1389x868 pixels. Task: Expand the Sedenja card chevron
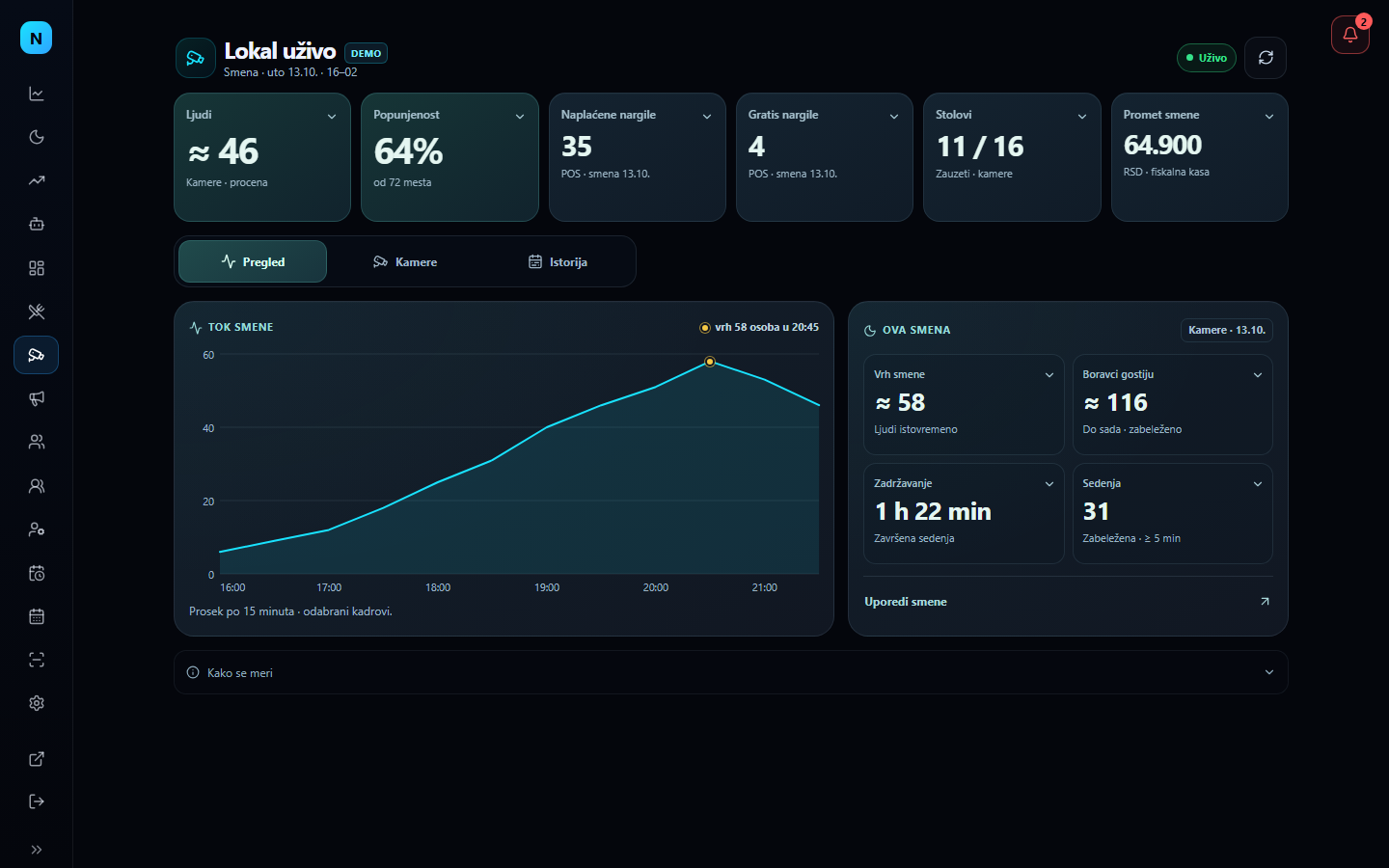point(1258,484)
